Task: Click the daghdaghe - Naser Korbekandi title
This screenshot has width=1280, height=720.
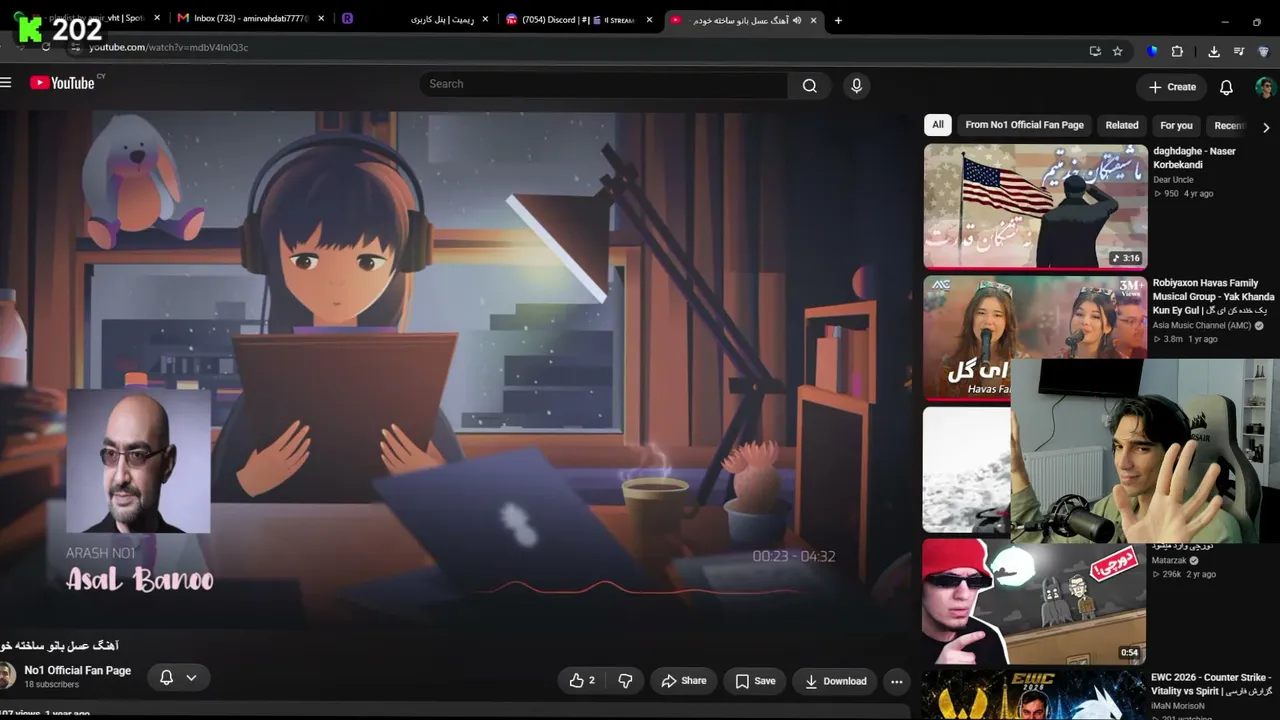Action: (x=1195, y=158)
